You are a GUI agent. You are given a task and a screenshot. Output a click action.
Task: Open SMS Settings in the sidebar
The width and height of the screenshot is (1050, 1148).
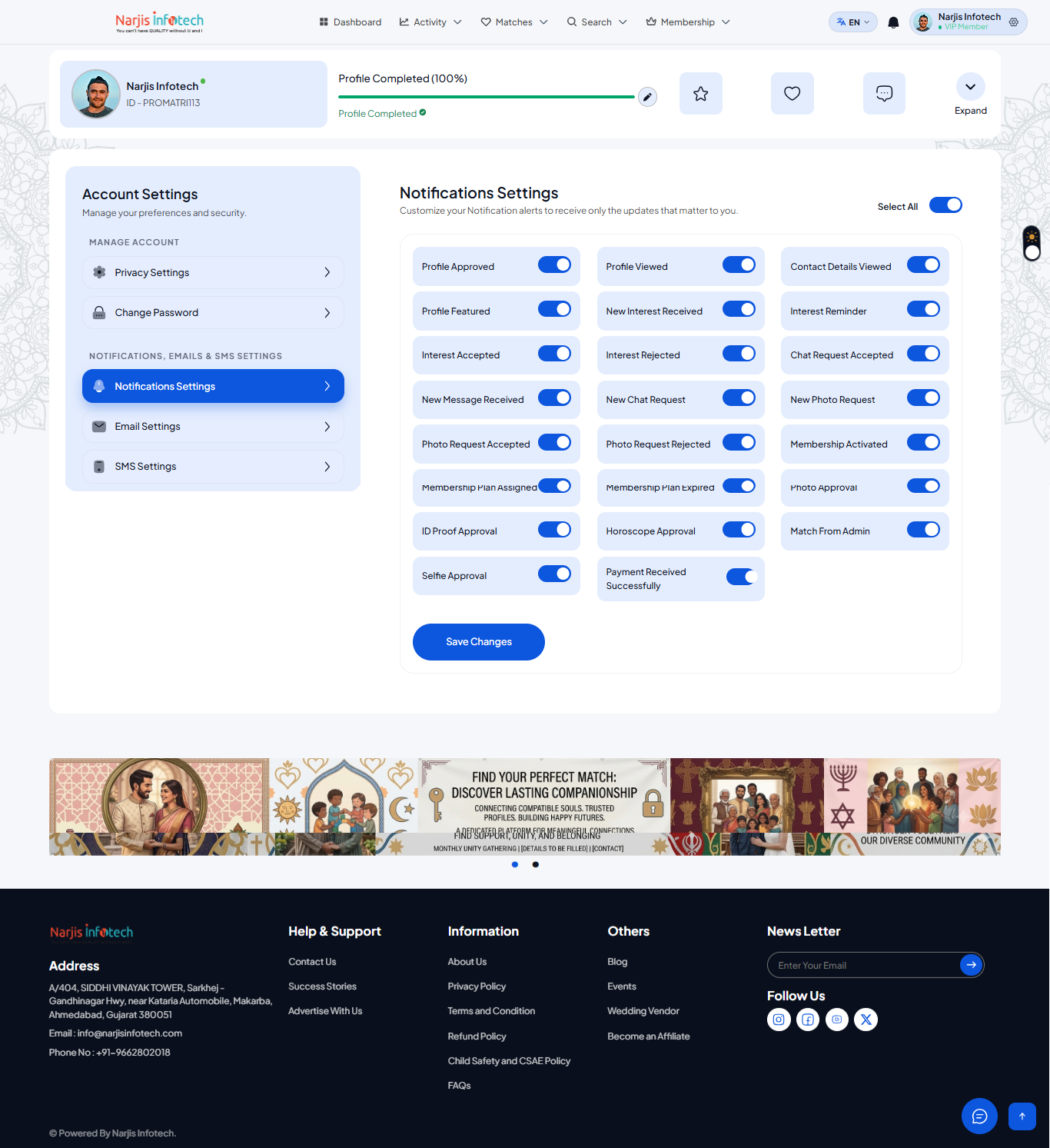tap(213, 466)
